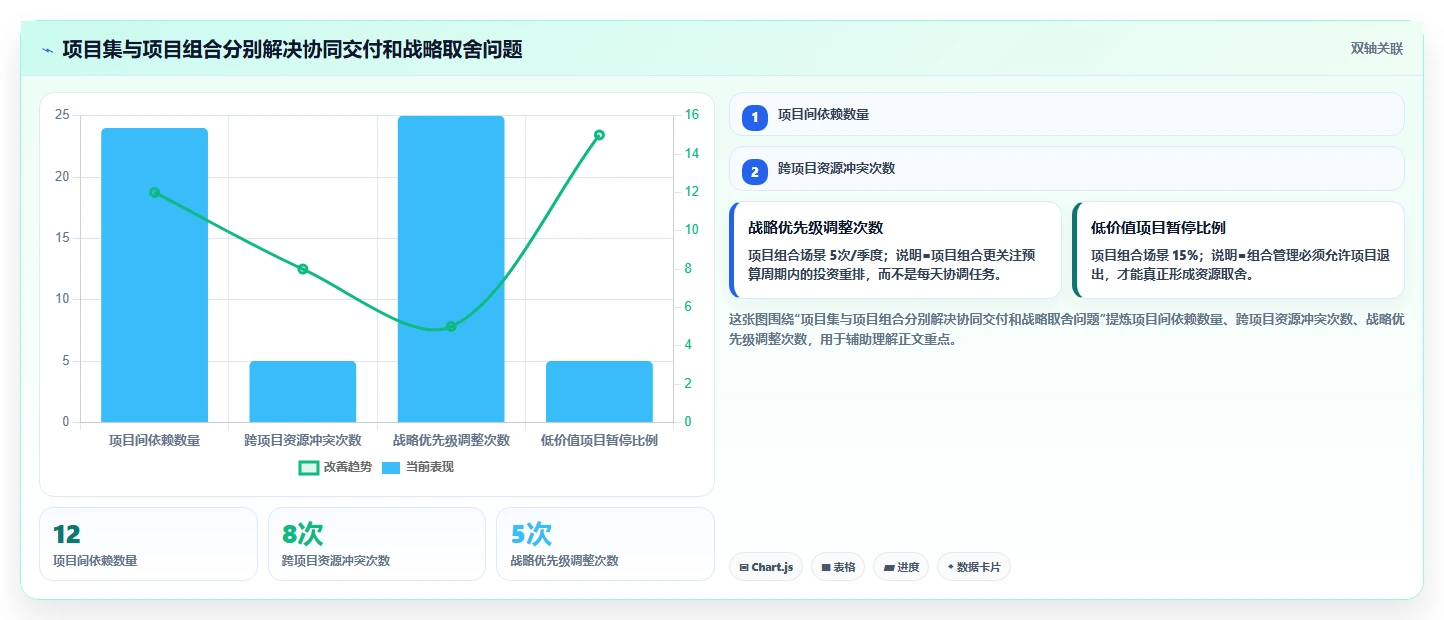The width and height of the screenshot is (1444, 620).
Task: Select the numbered badge 2 icon
Action: (755, 172)
